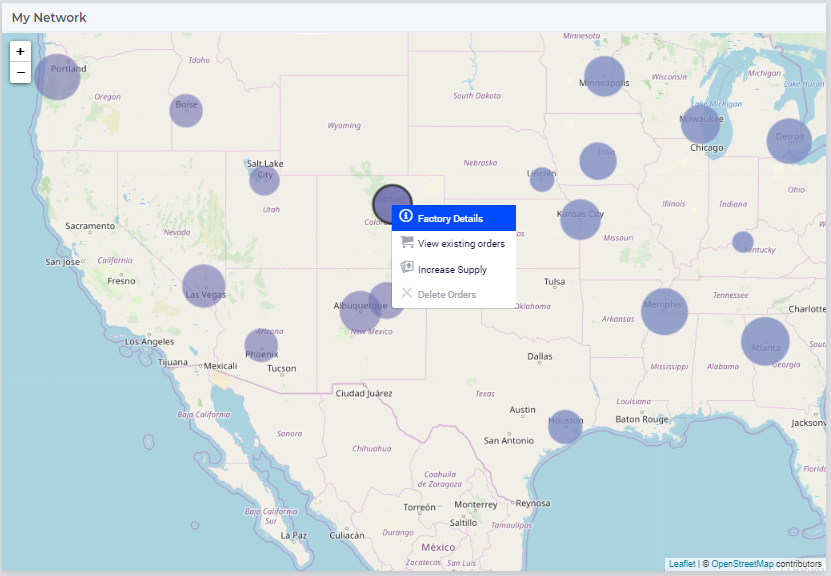Click the Monterrey city label
The height and width of the screenshot is (576, 831).
point(476,504)
